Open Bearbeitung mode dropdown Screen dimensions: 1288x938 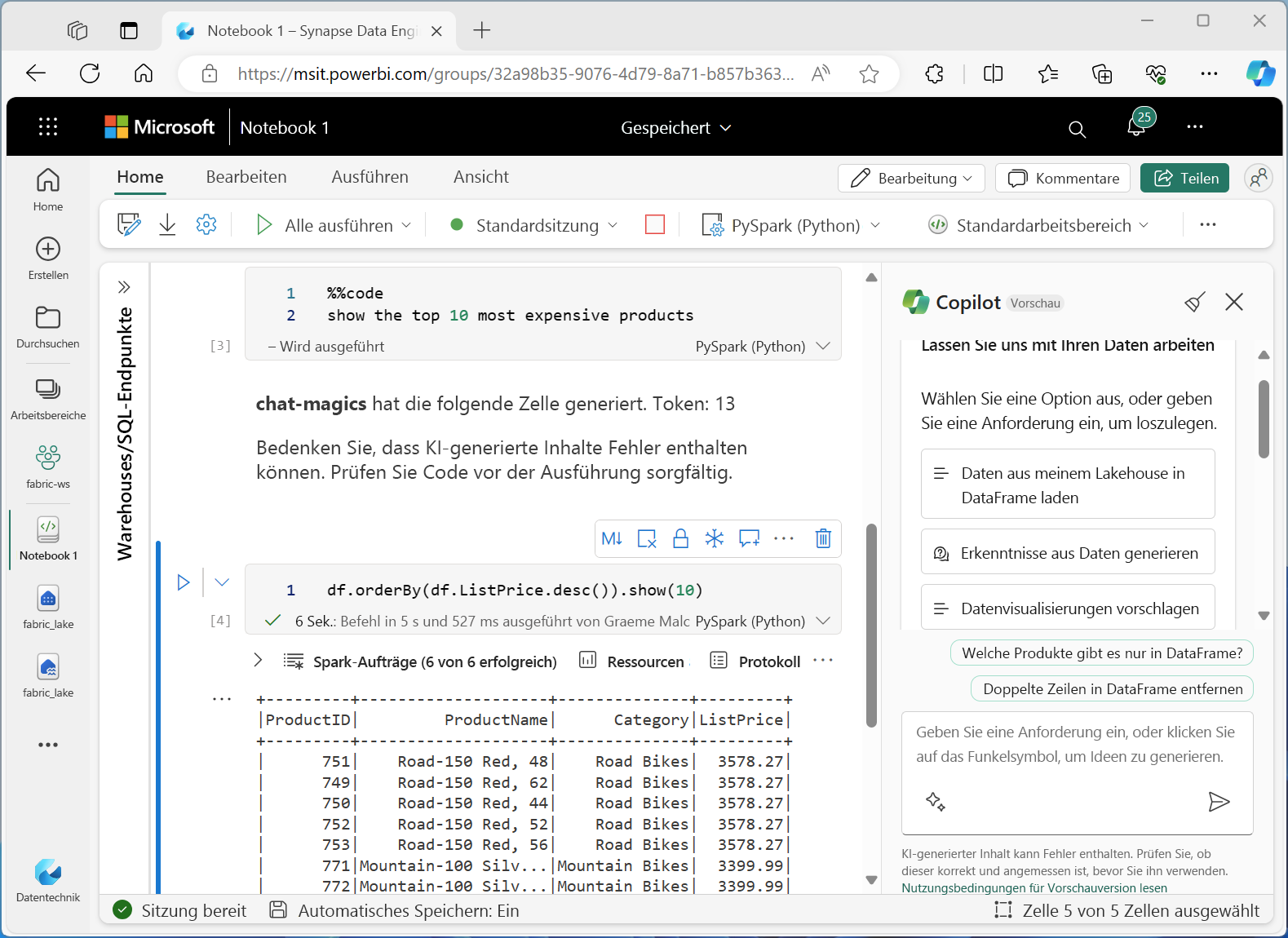911,178
